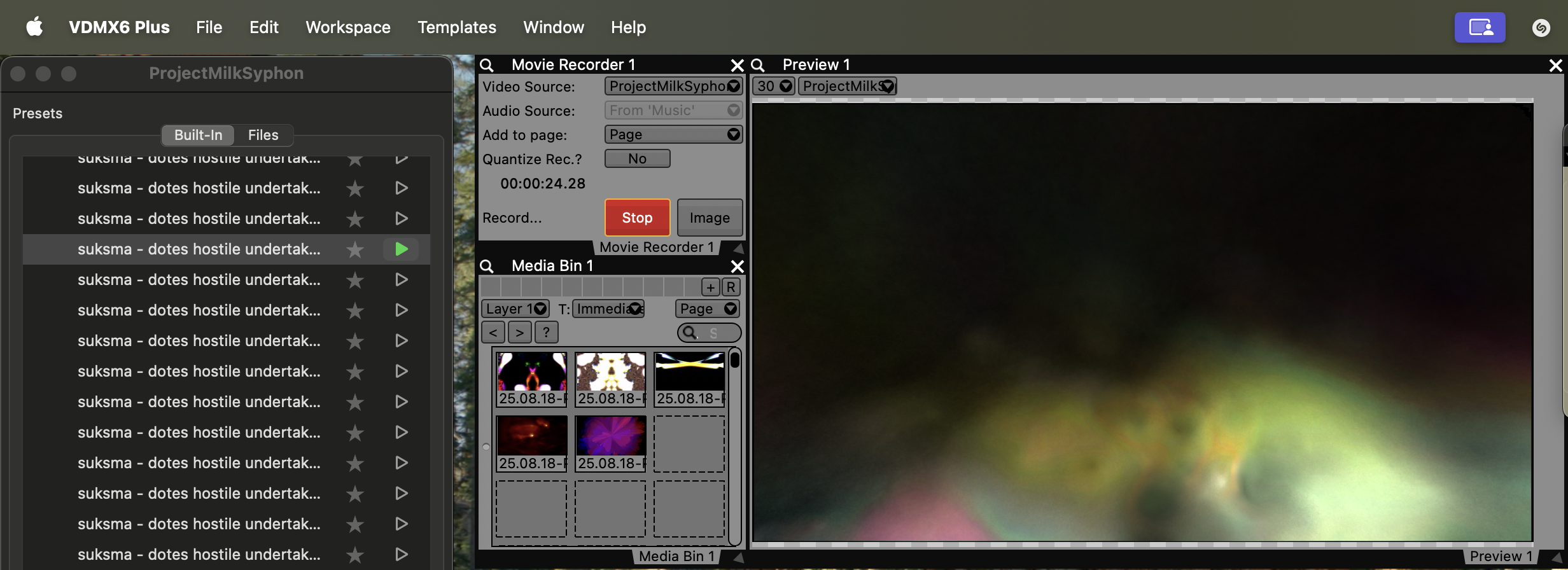Add a page with the + button
The height and width of the screenshot is (570, 1568).
(x=710, y=287)
